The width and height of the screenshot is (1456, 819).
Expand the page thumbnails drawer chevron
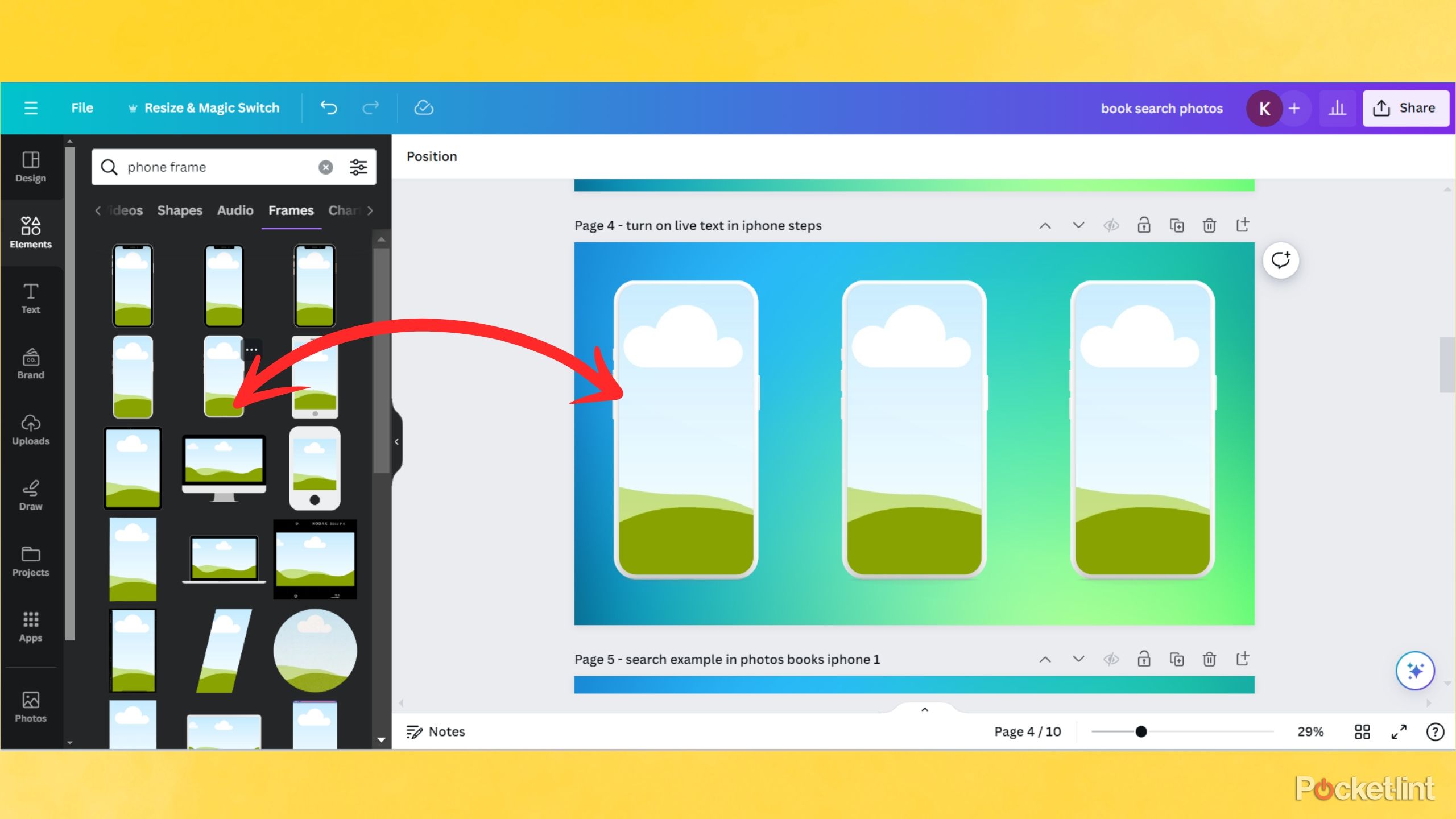[925, 709]
